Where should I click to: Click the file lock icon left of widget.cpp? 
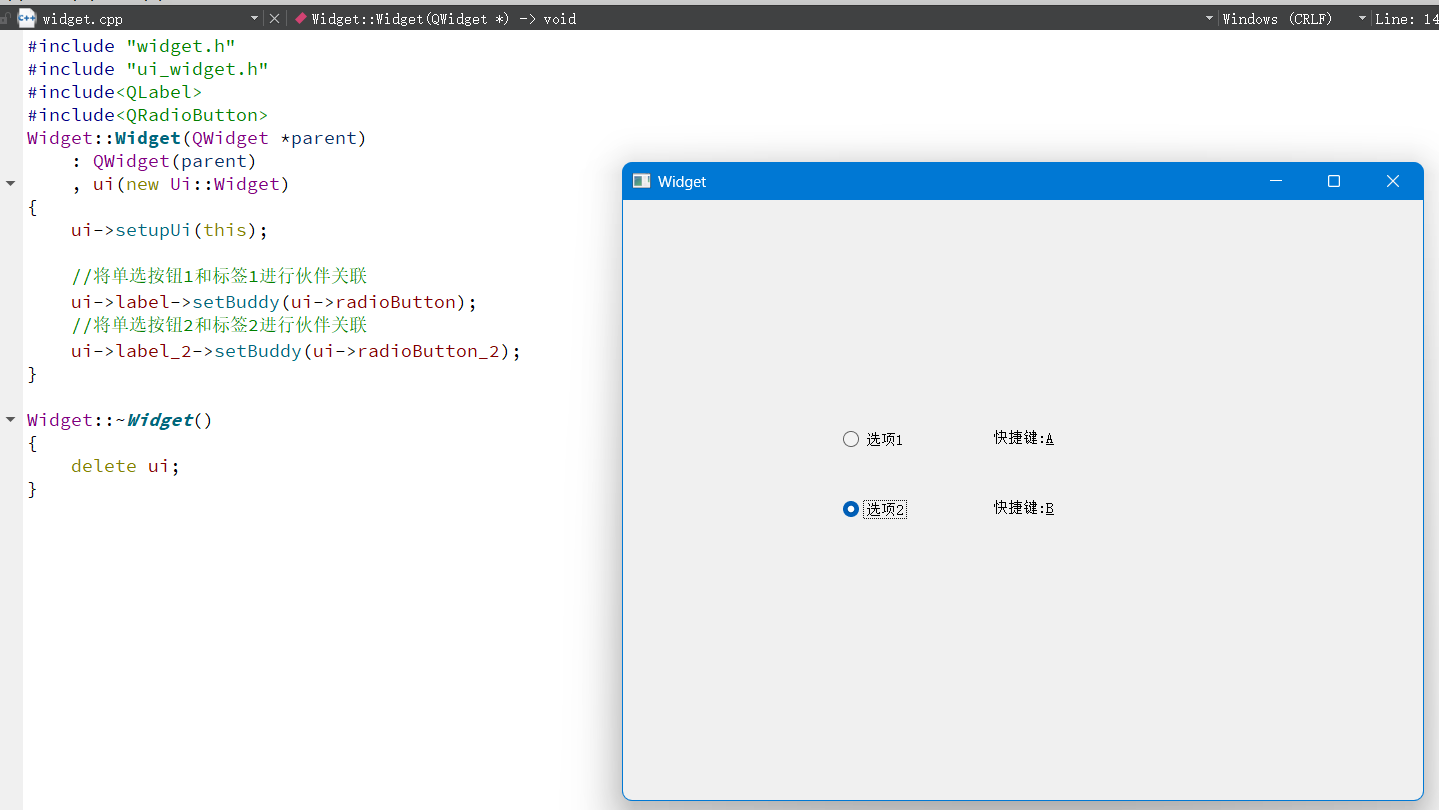(5, 18)
